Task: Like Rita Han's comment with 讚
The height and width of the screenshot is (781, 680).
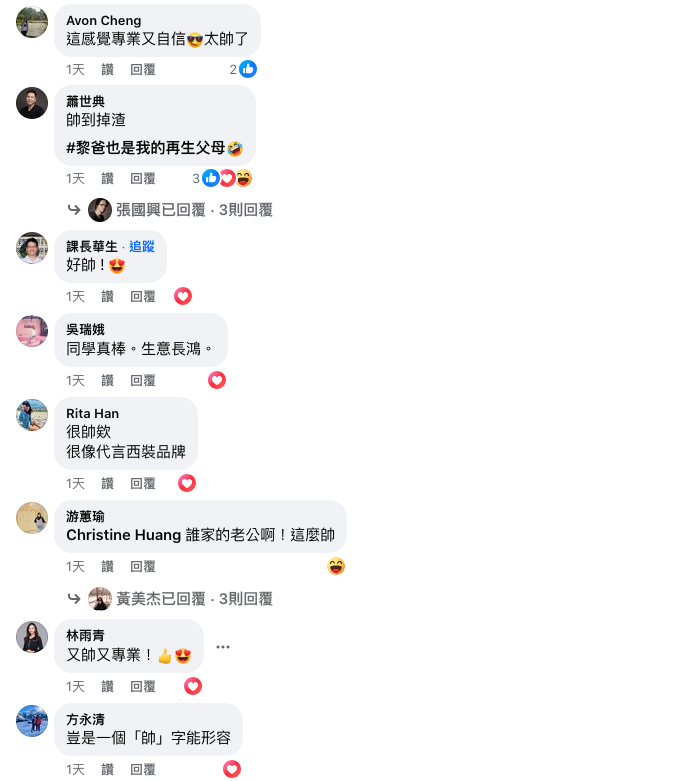Action: [x=108, y=483]
